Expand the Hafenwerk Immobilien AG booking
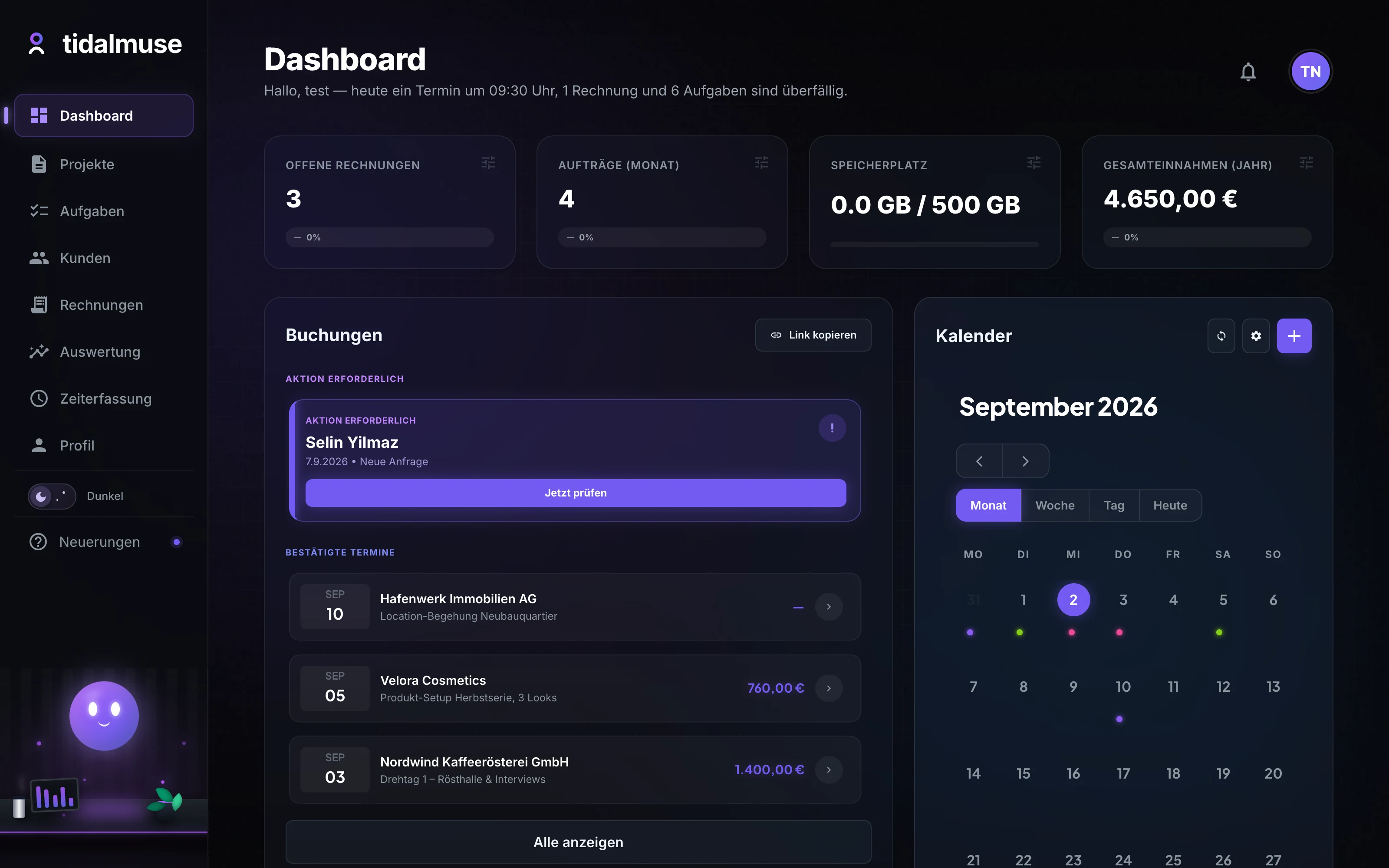1389x868 pixels. pyautogui.click(x=829, y=607)
